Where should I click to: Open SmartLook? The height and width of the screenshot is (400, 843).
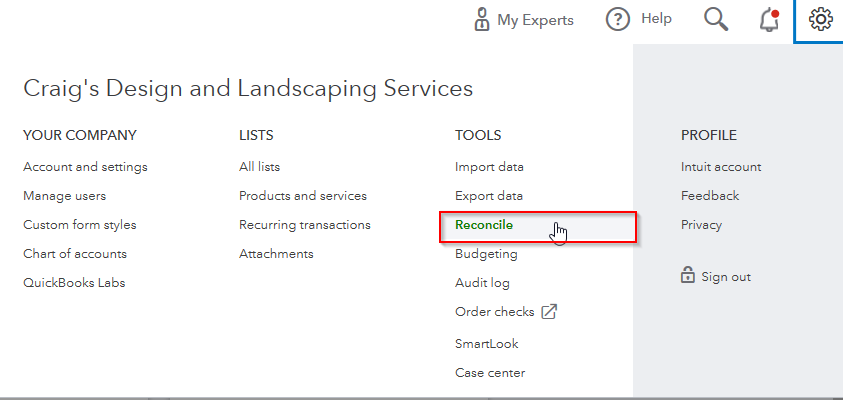487,344
